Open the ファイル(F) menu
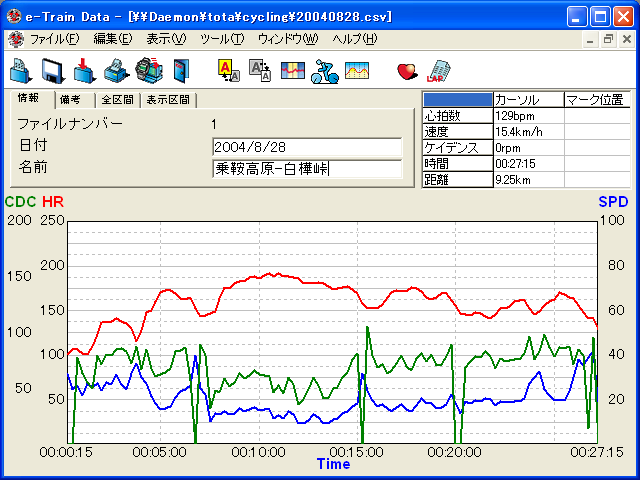640x480 pixels. 54,39
